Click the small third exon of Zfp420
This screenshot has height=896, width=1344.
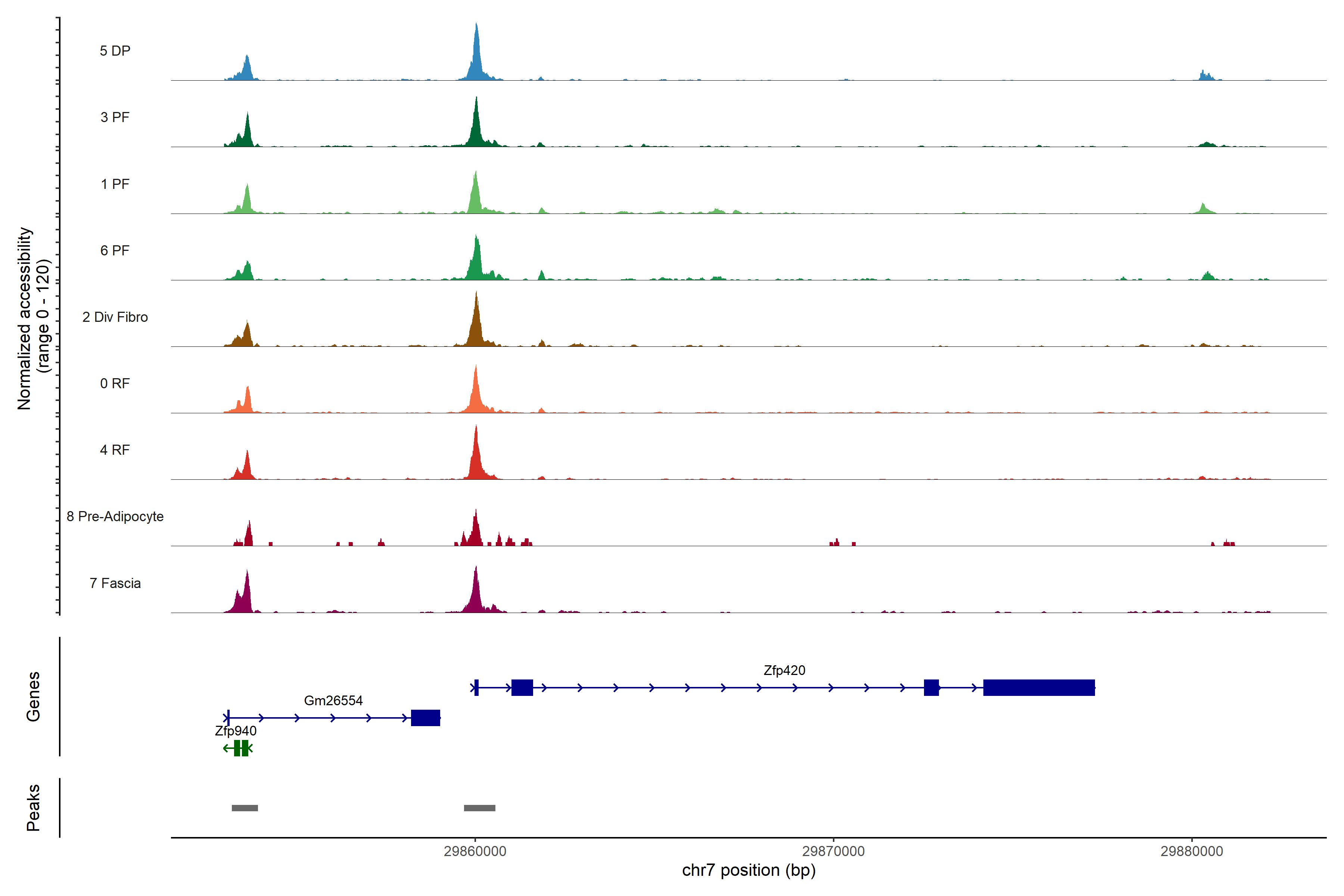[931, 687]
